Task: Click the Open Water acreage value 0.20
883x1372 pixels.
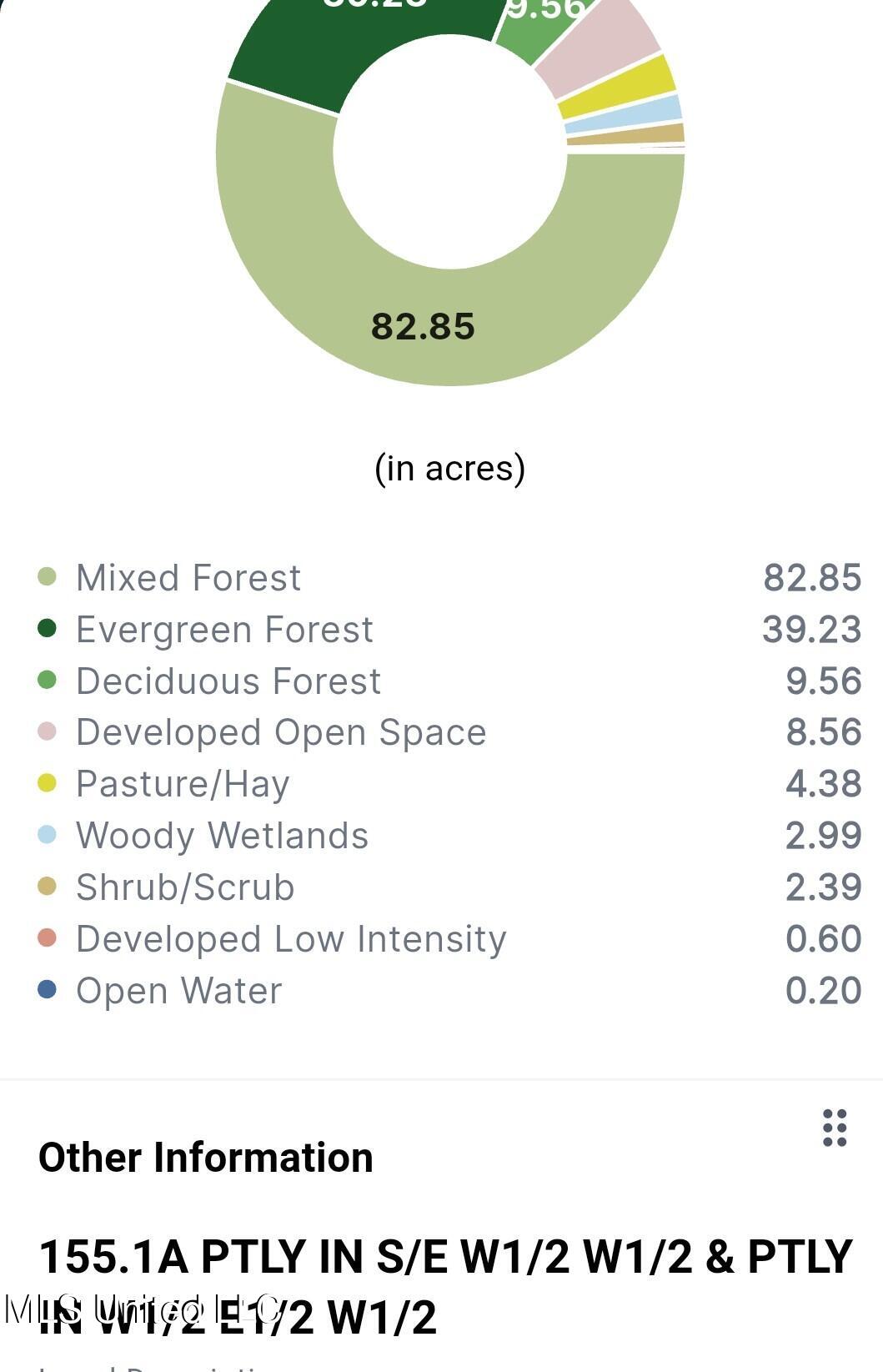Action: [x=823, y=991]
